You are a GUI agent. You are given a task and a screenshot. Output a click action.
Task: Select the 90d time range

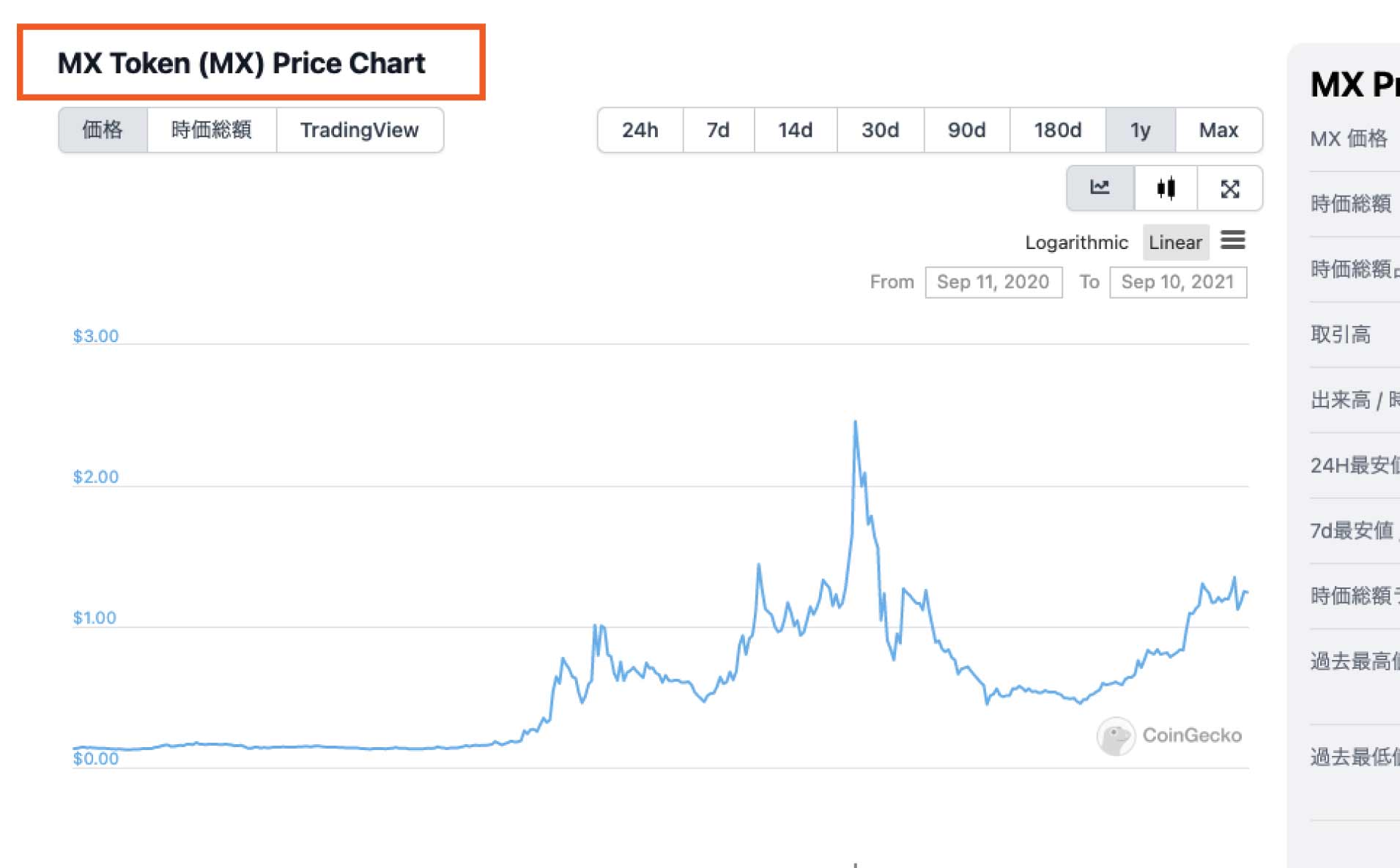pyautogui.click(x=966, y=130)
